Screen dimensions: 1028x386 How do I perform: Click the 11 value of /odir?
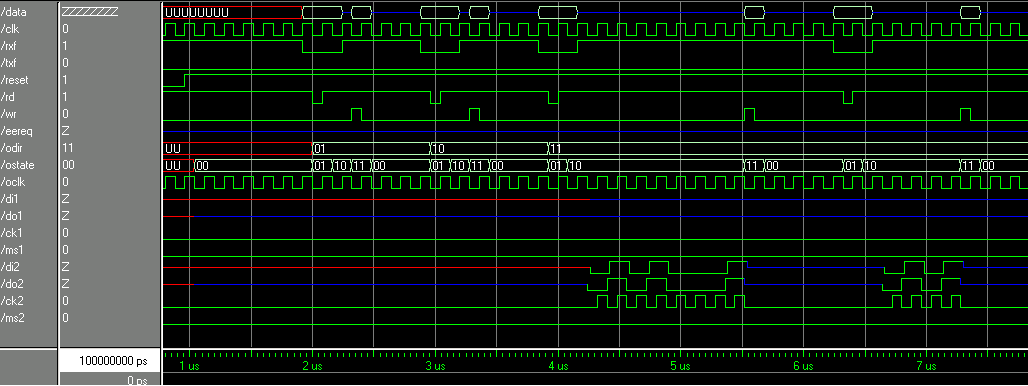[67, 148]
